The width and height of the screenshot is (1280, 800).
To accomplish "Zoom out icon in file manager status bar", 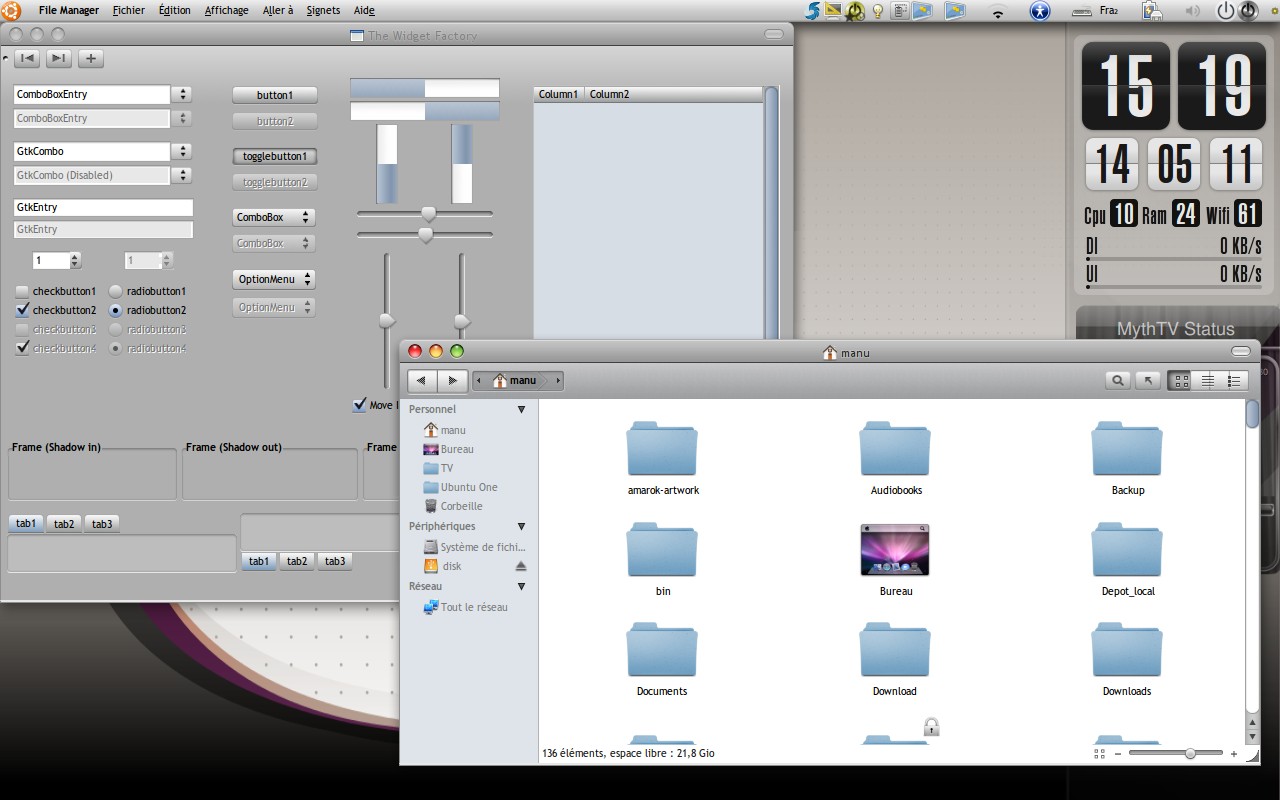I will [x=1118, y=754].
